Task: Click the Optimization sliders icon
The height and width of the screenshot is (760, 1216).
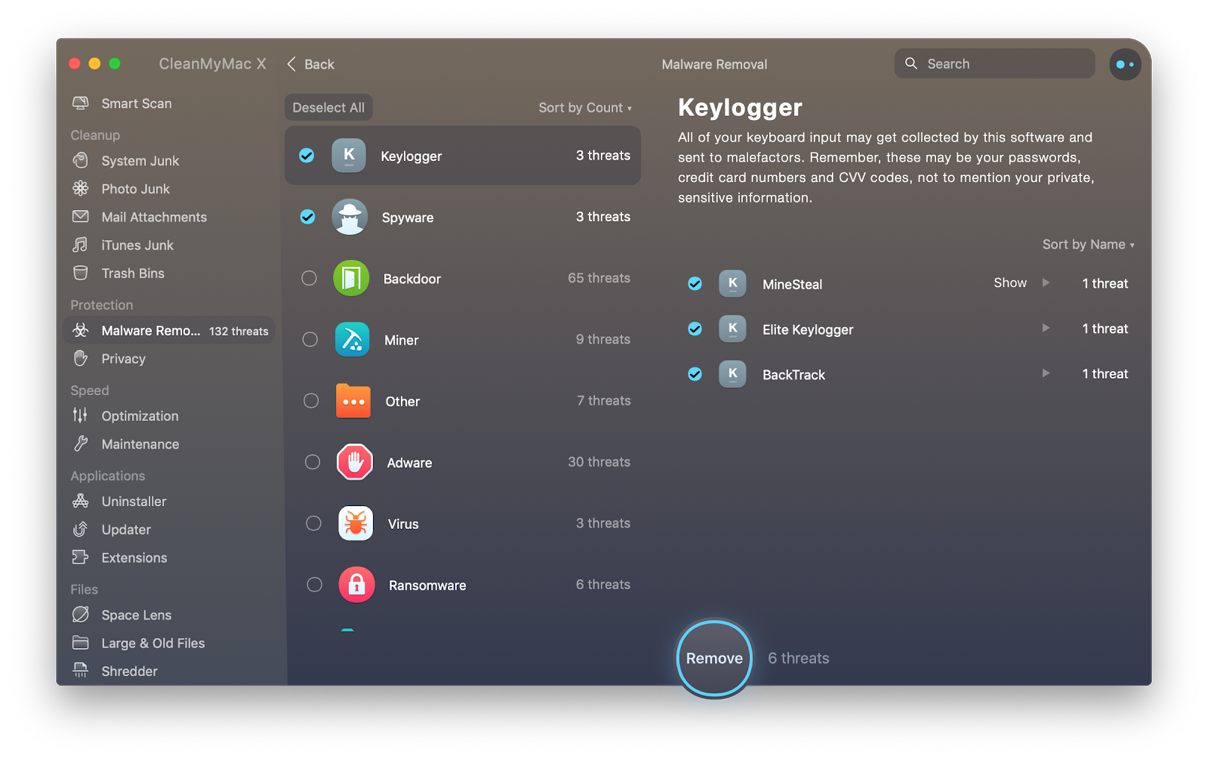Action: [81, 415]
